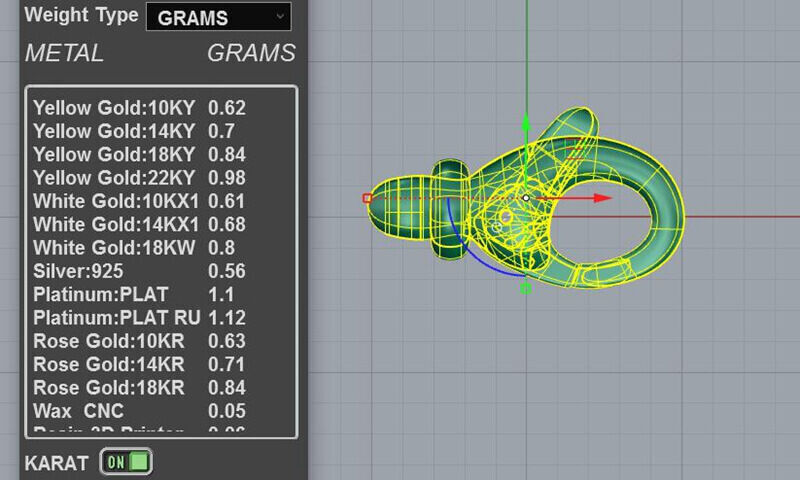Viewport: 800px width, 480px height.
Task: Select the Wax CNC row
Action: pos(139,411)
